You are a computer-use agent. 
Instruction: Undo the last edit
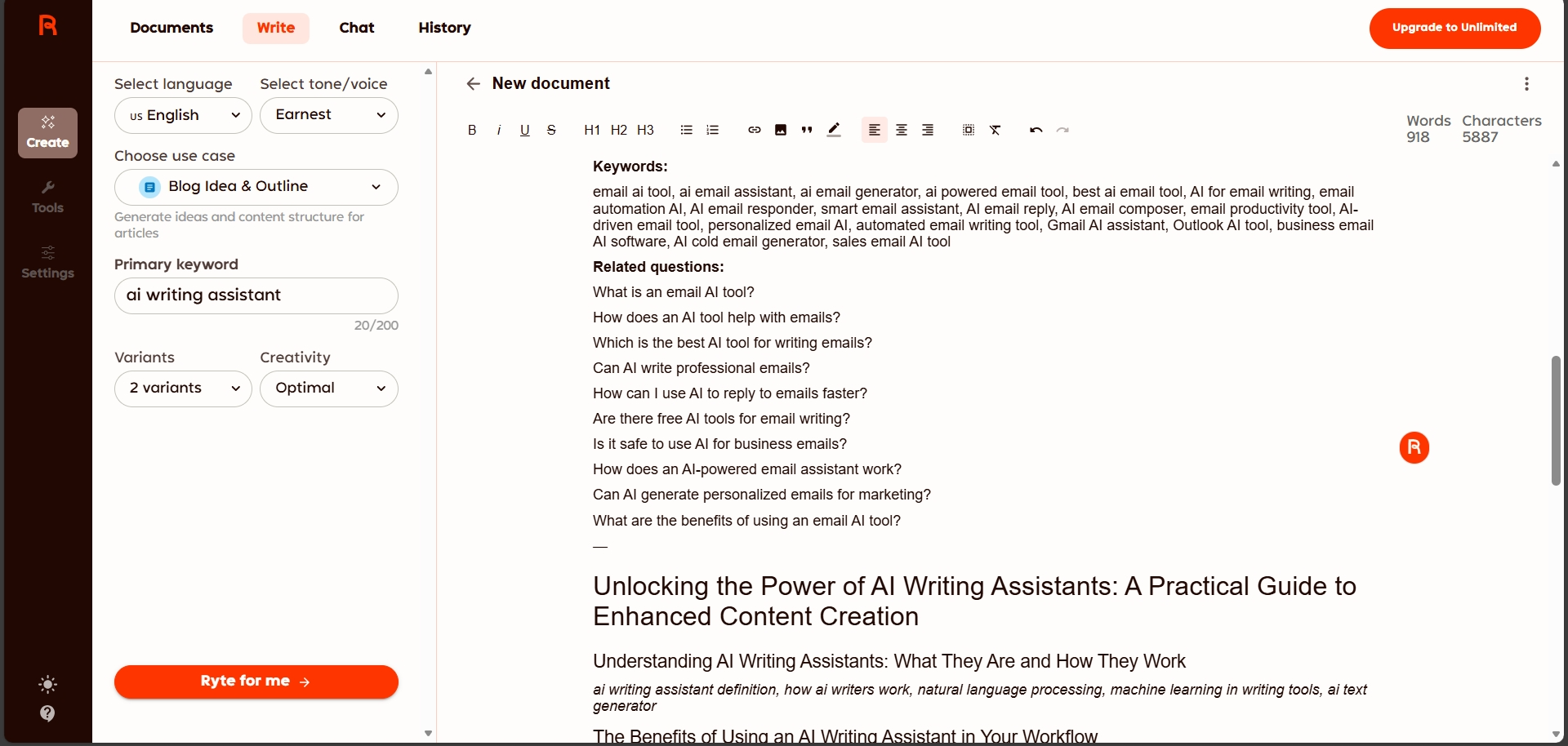click(1036, 131)
